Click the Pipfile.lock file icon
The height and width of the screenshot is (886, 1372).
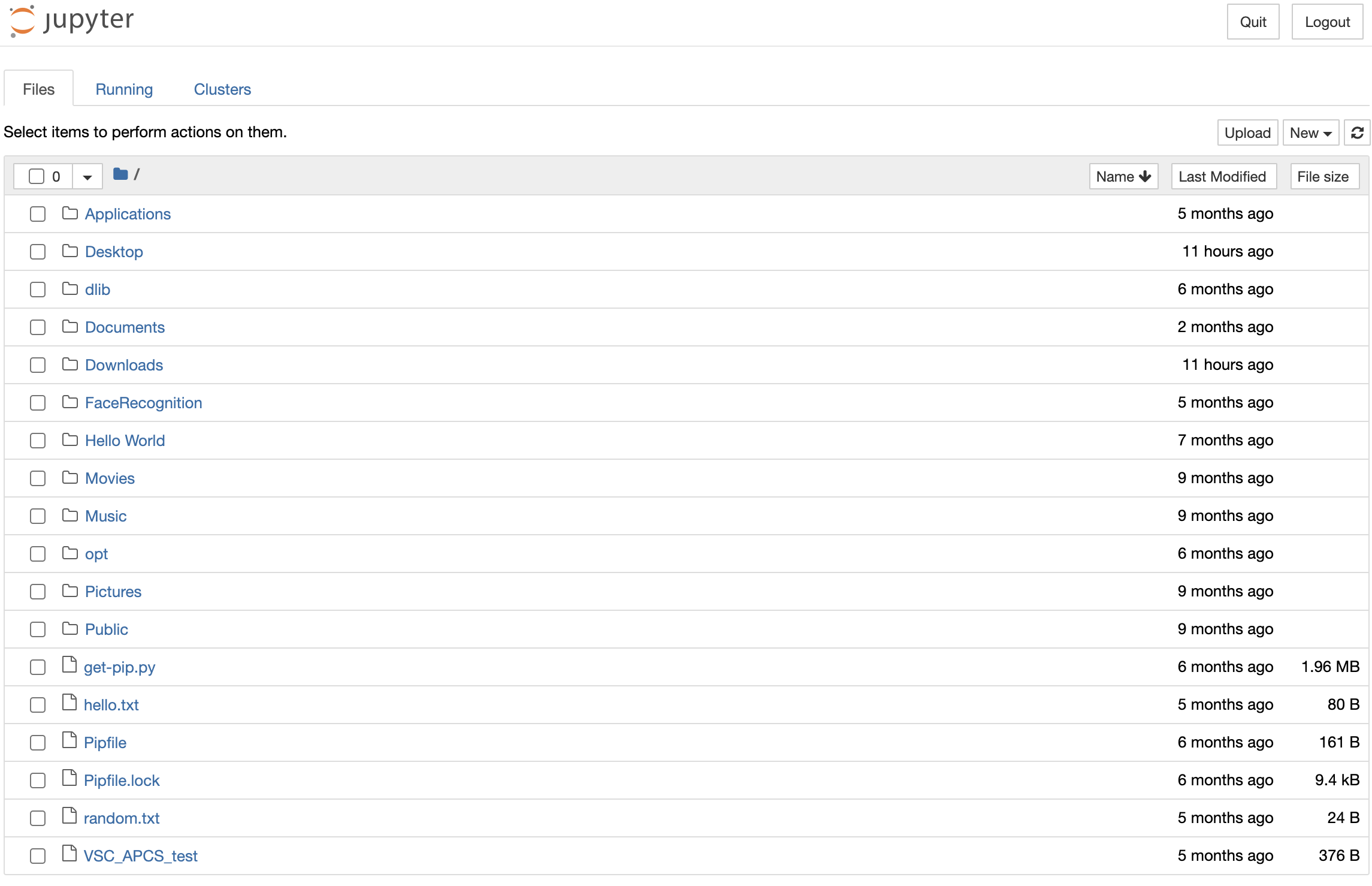[69, 779]
